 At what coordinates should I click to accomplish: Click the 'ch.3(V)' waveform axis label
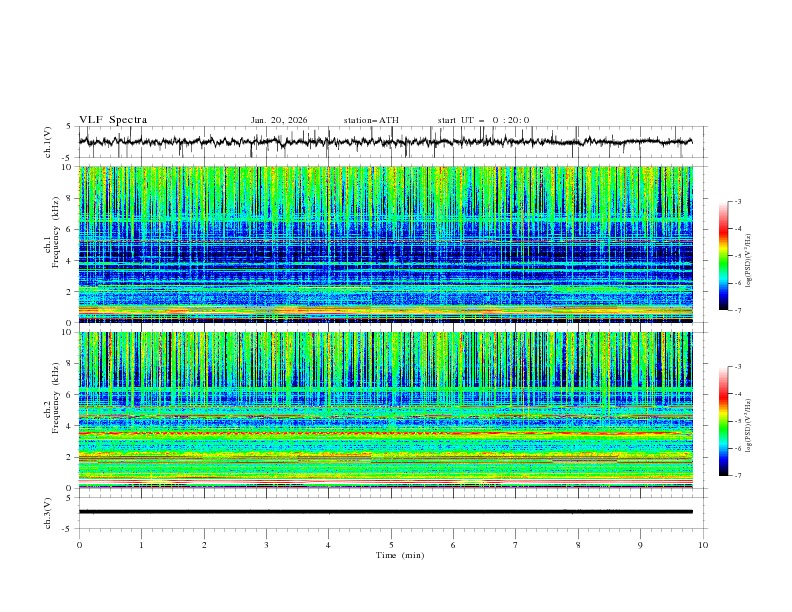click(x=49, y=512)
